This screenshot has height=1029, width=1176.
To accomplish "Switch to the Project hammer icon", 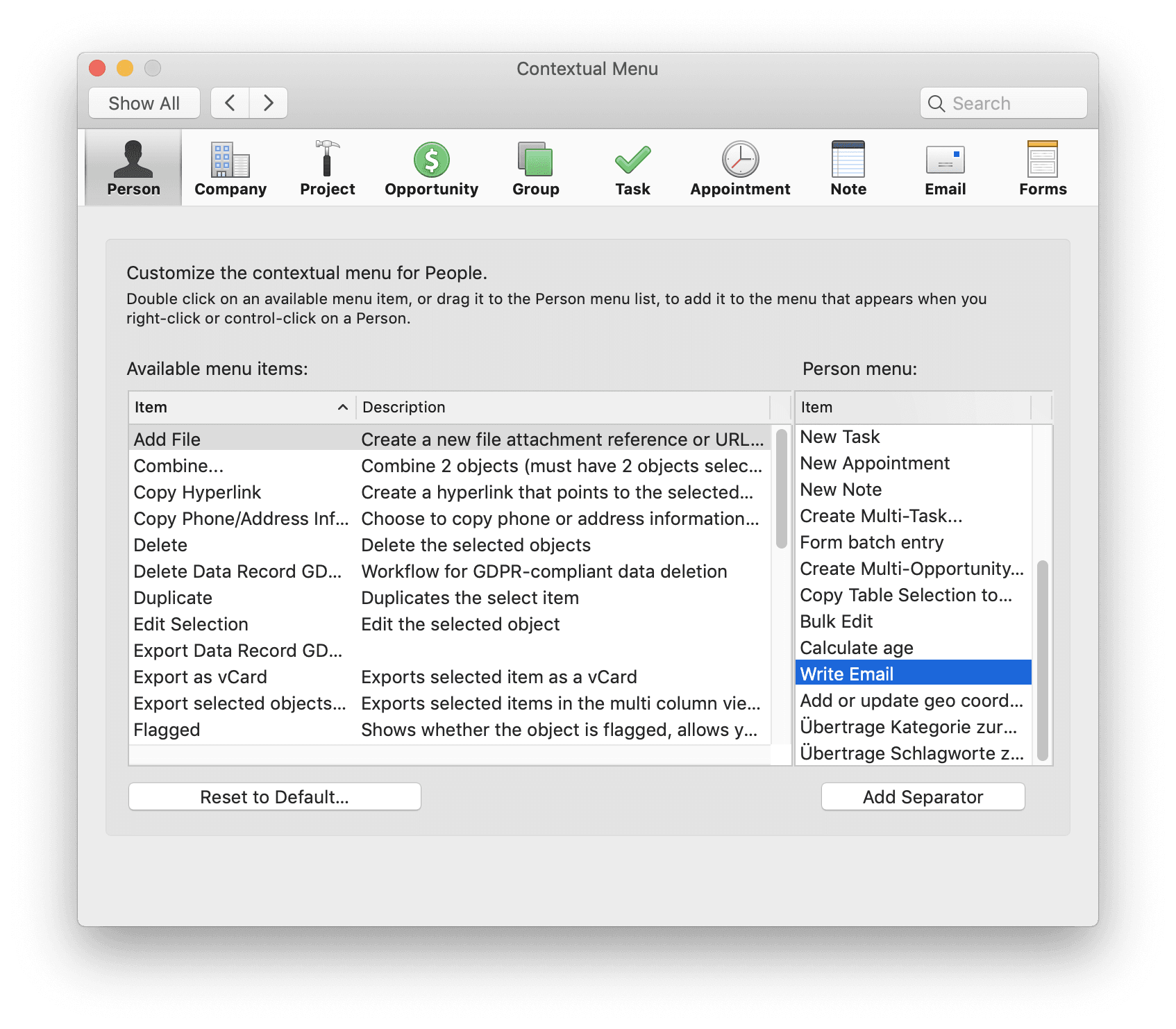I will 327,167.
